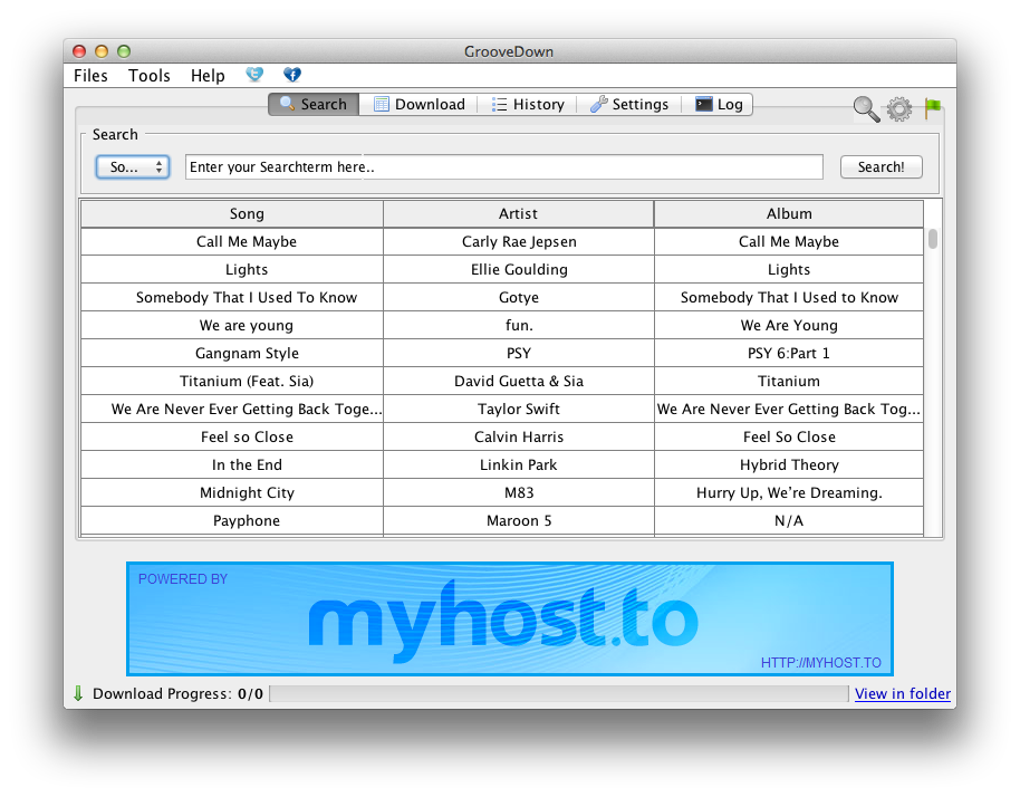Click the Search! button
The height and width of the screenshot is (797, 1020).
click(x=881, y=167)
